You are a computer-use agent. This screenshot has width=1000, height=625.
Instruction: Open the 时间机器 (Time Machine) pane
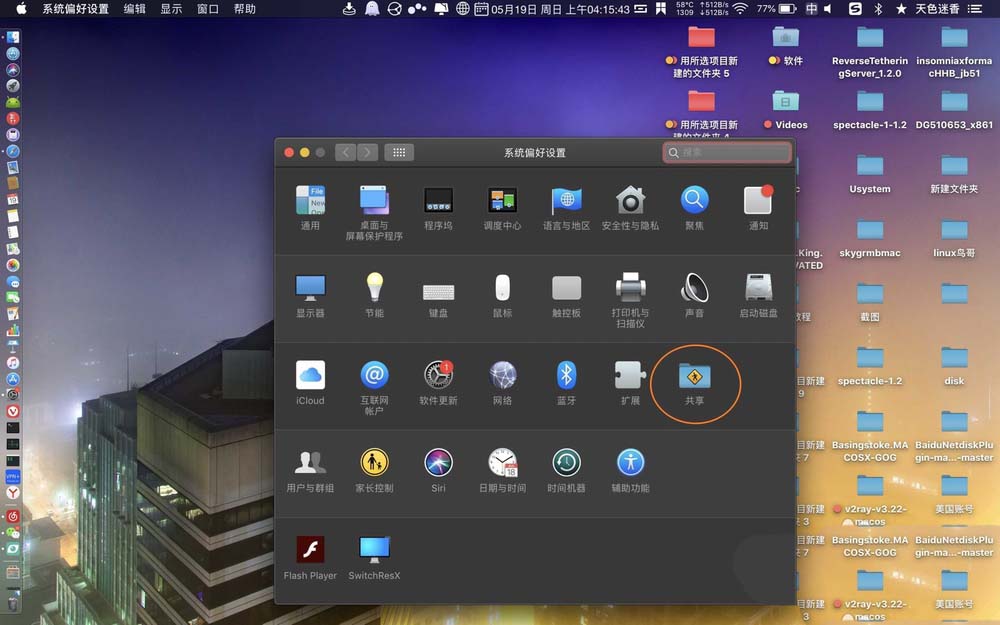coord(566,463)
